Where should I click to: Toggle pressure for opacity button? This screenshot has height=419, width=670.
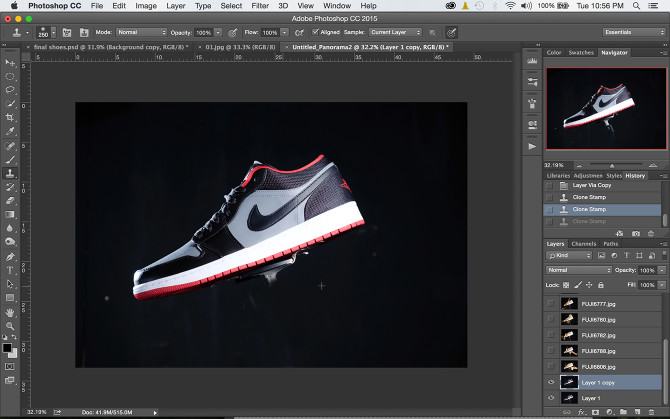click(x=233, y=32)
